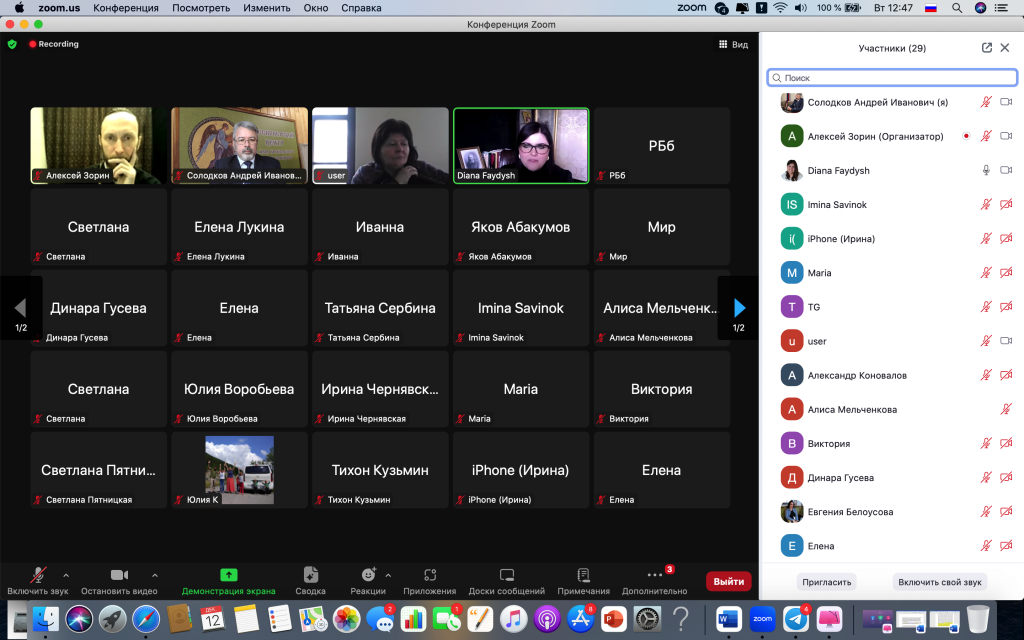The width and height of the screenshot is (1024, 640).
Task: Toggle camera icon for user in list
Action: click(x=1006, y=341)
